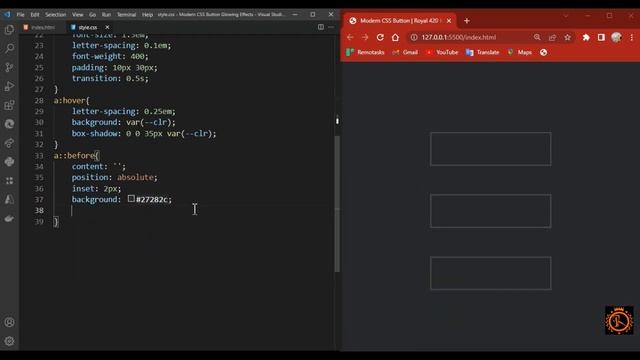Open the Selection menu
The width and height of the screenshot is (640, 360).
coord(56,14)
